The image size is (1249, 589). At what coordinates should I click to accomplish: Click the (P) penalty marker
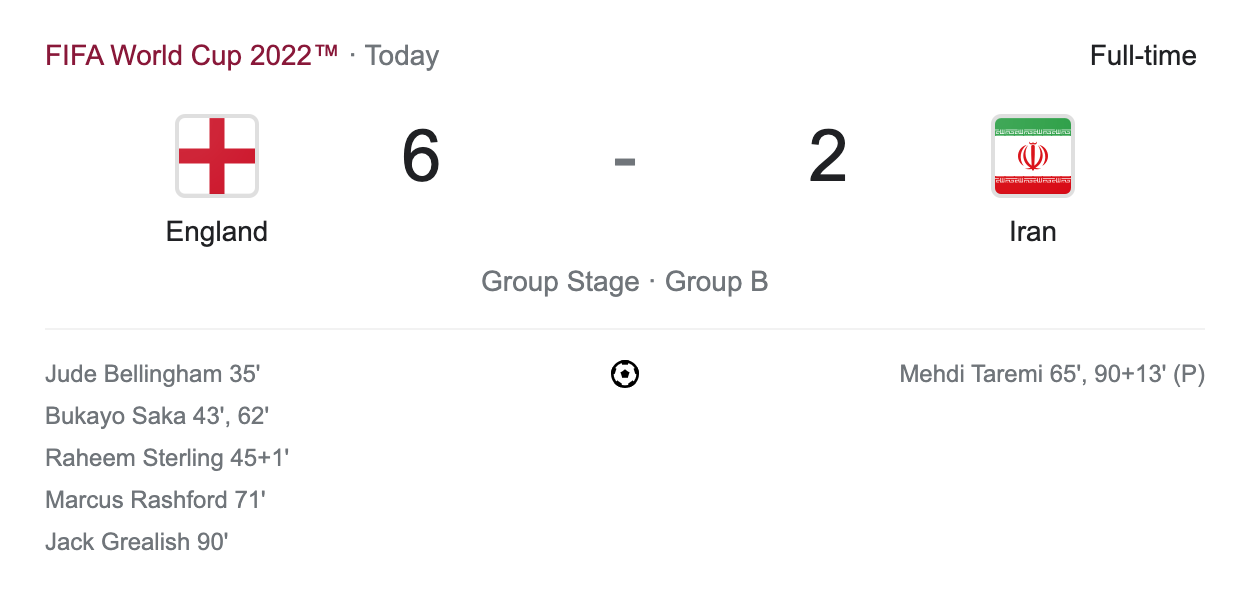(1189, 375)
